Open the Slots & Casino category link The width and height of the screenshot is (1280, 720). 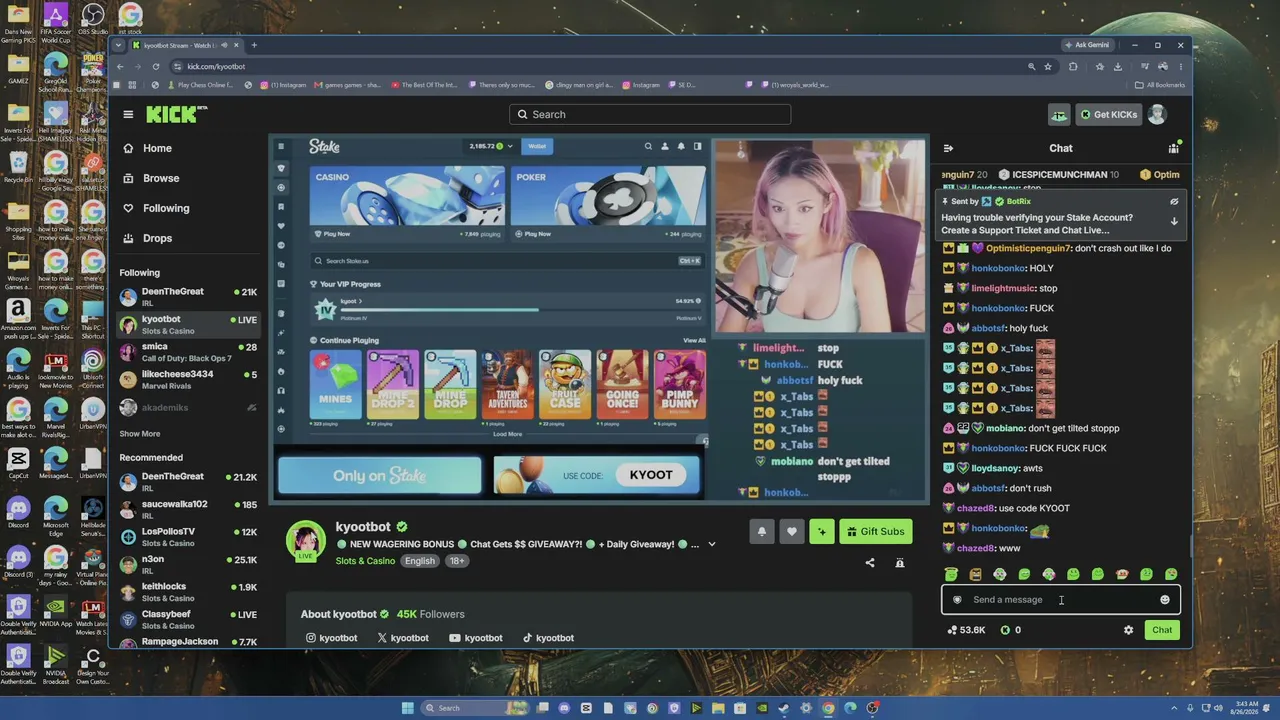point(365,561)
